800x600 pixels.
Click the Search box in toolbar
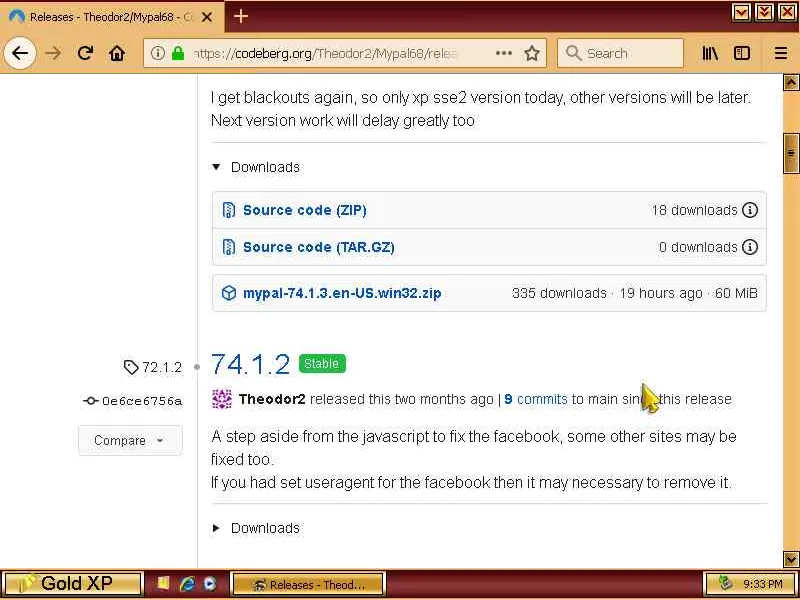click(x=620, y=53)
